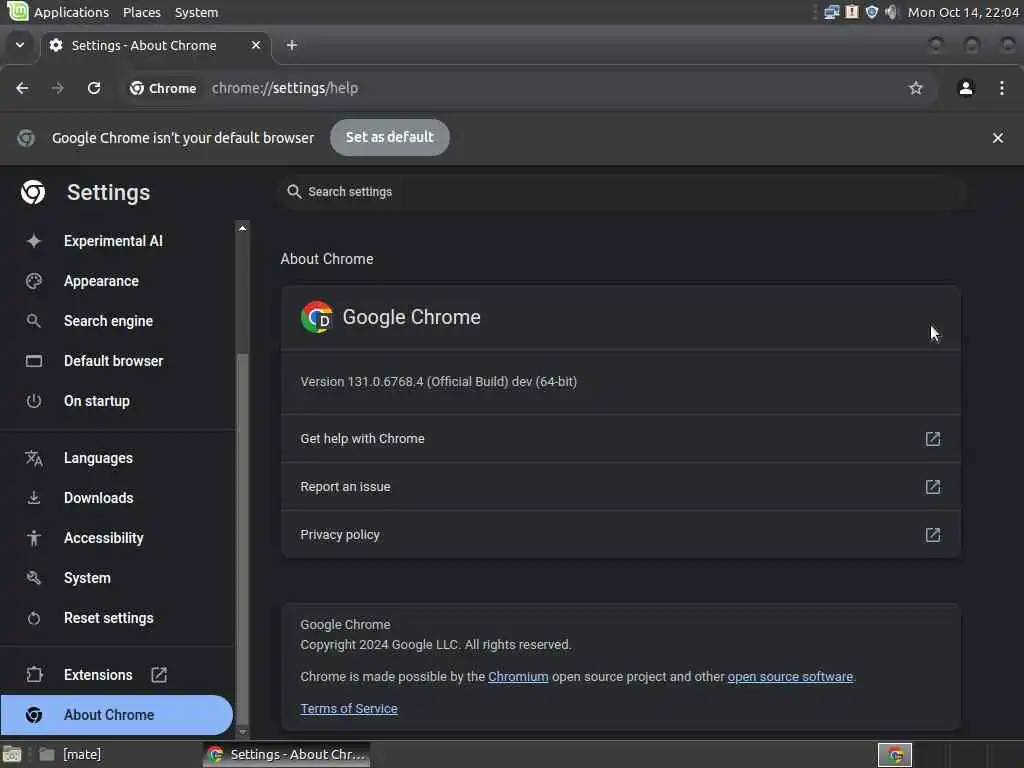Click the Experimental AI sparkle icon
1024x768 pixels.
pos(34,241)
